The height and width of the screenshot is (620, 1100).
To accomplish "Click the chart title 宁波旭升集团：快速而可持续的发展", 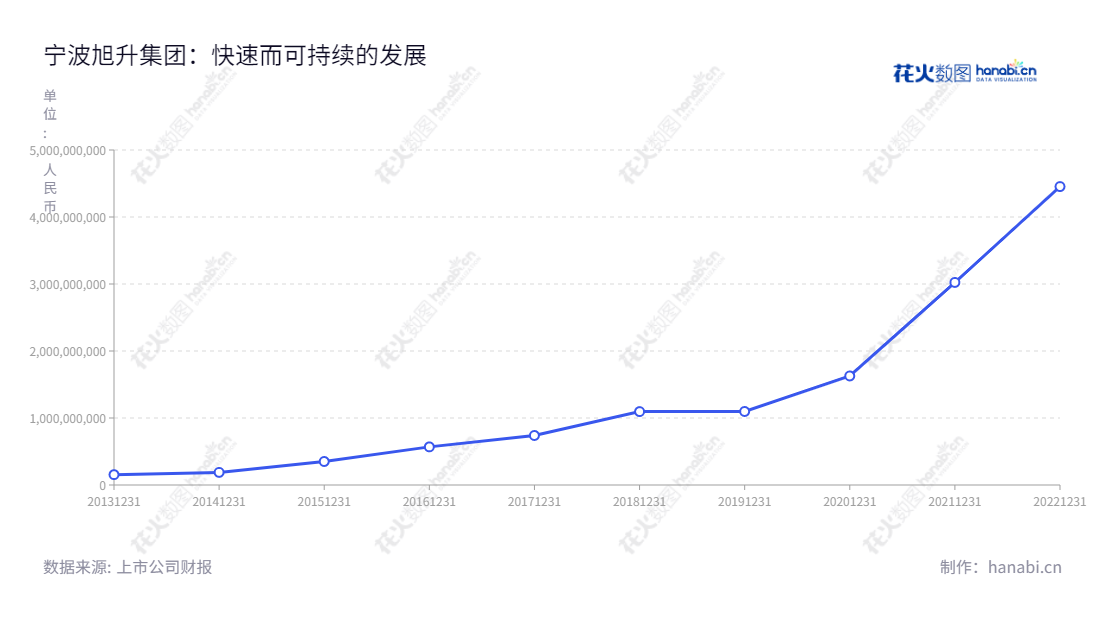I will (x=235, y=55).
